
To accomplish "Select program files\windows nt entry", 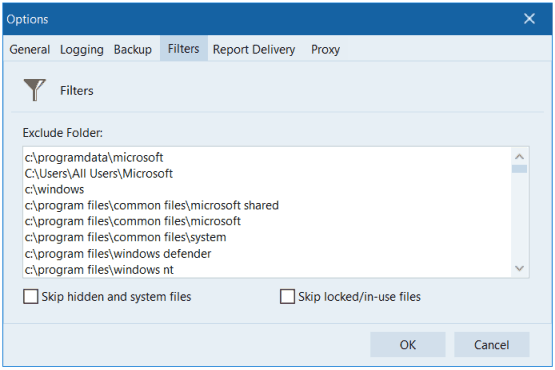I will click(99, 270).
